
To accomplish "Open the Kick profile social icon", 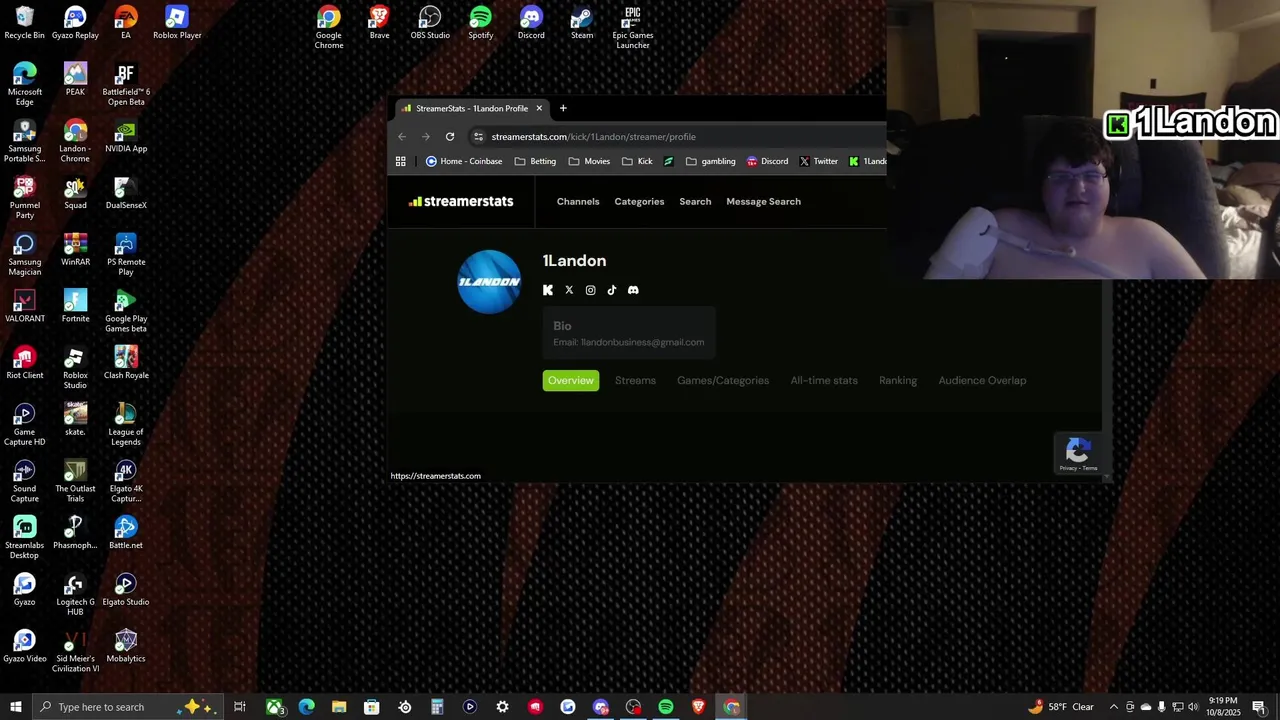I will (548, 290).
